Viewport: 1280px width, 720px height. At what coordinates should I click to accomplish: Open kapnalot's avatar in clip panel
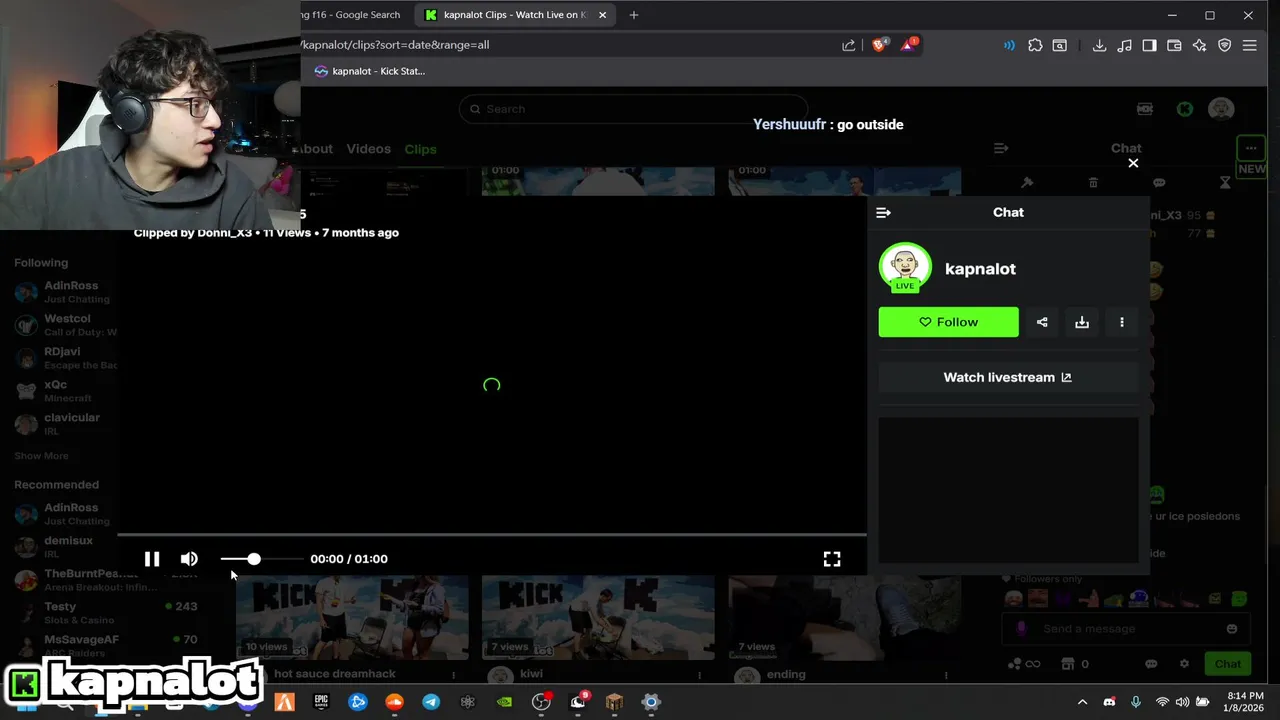[905, 267]
